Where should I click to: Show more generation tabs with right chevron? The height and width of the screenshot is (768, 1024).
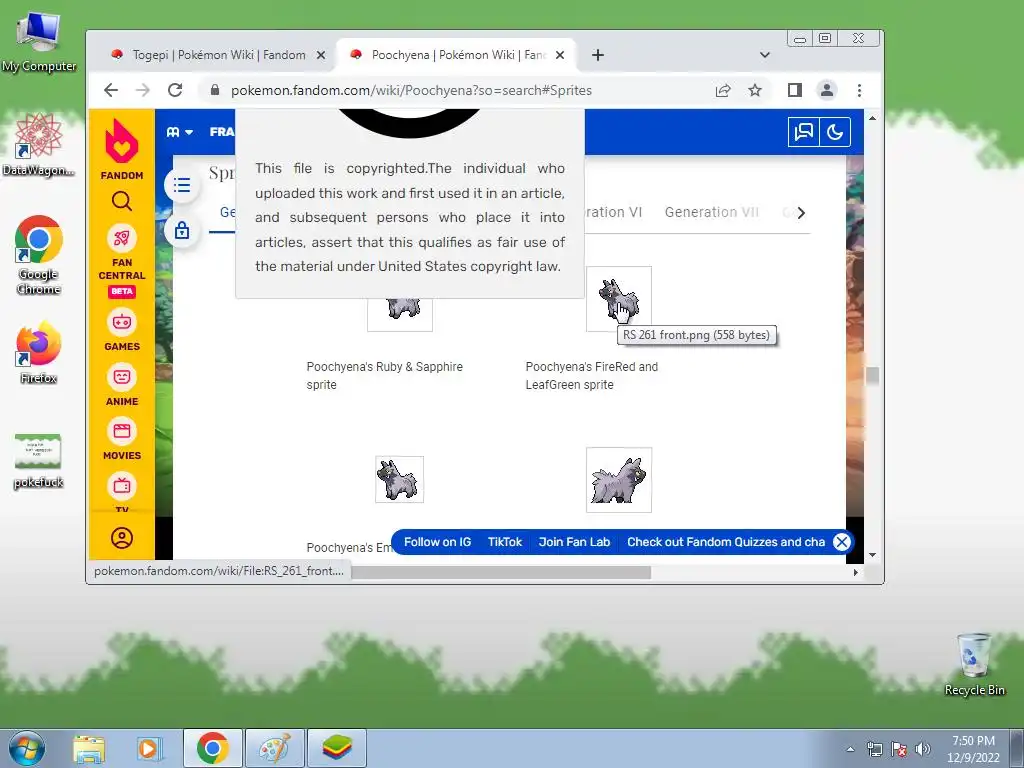(801, 212)
